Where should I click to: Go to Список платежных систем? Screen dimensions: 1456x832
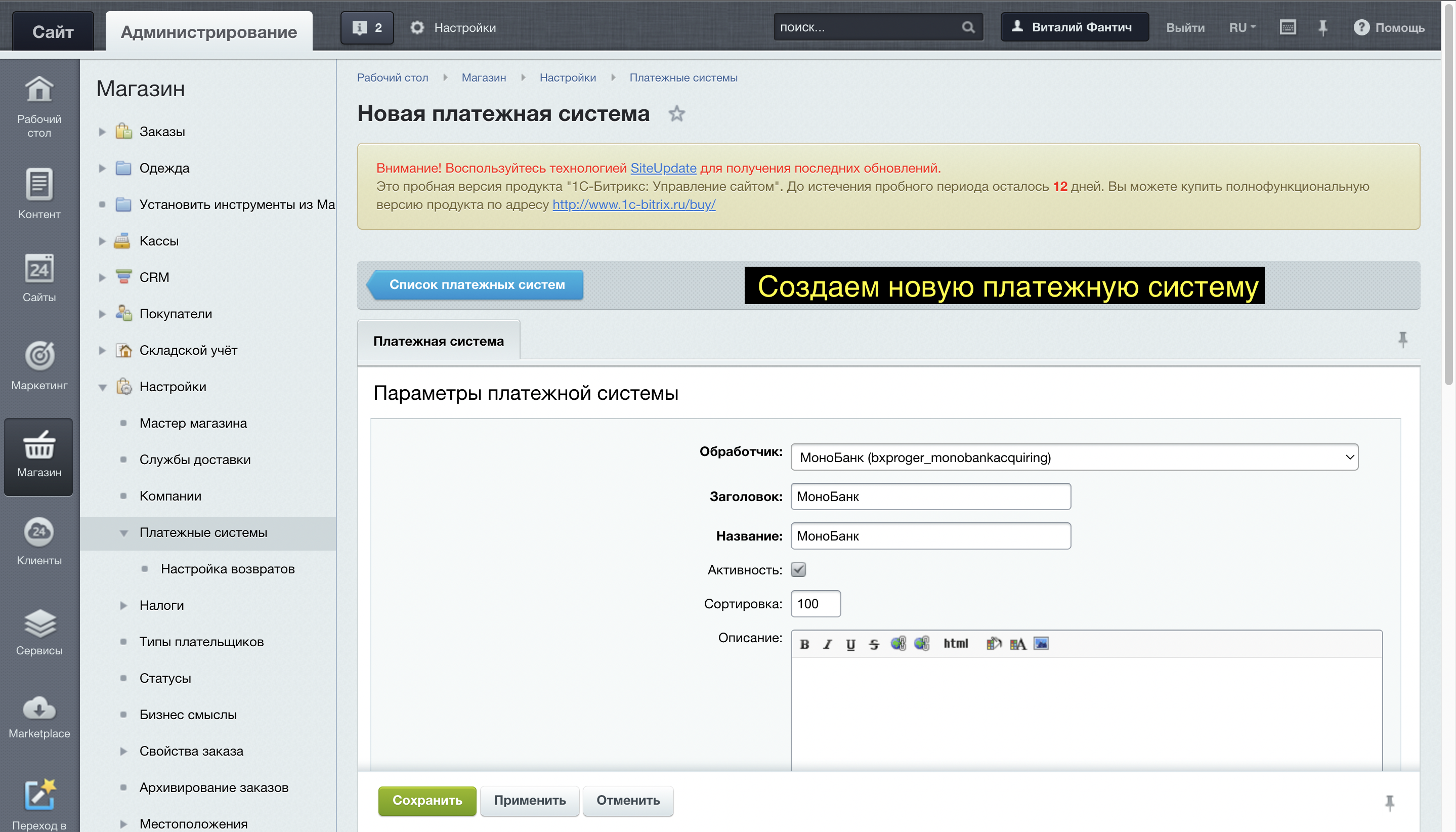(476, 284)
